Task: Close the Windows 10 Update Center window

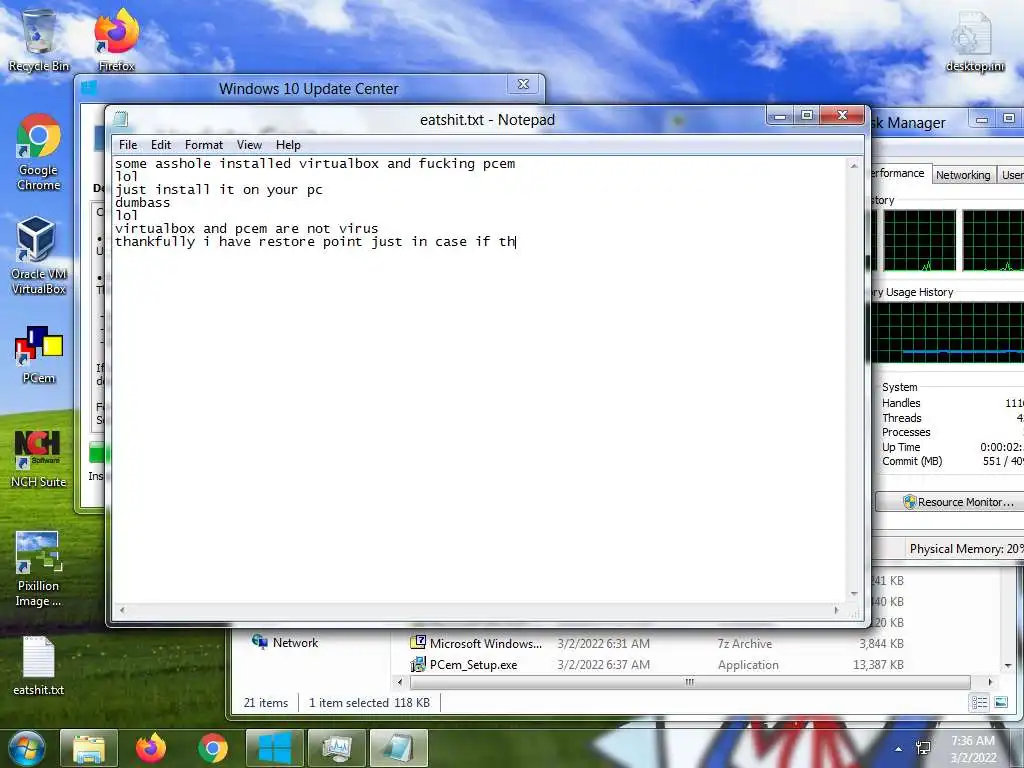Action: pyautogui.click(x=523, y=84)
